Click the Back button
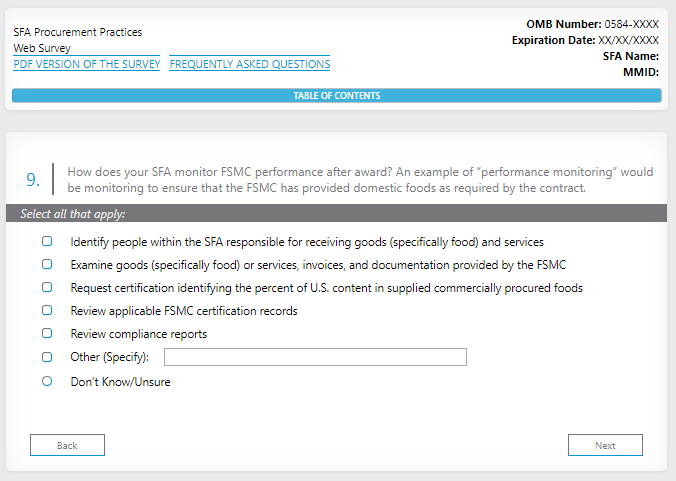676x481 pixels. (x=67, y=445)
